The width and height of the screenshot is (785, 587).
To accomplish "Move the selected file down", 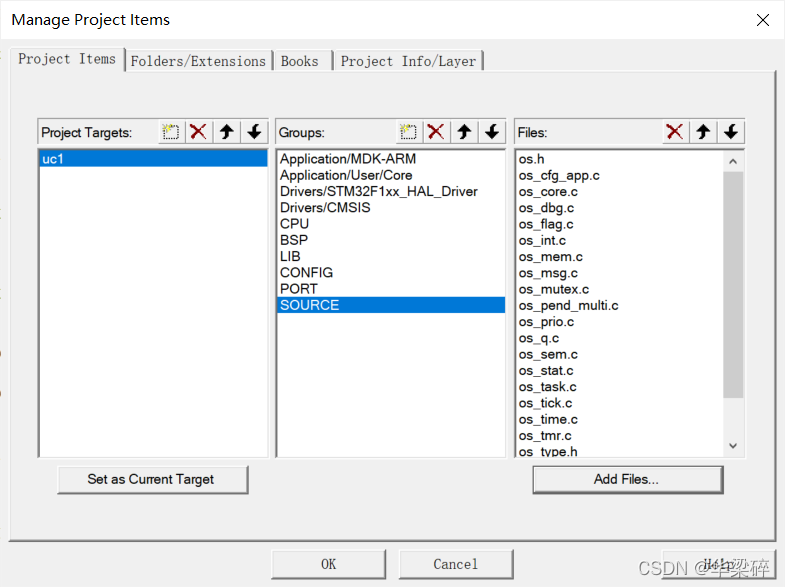I will (731, 132).
